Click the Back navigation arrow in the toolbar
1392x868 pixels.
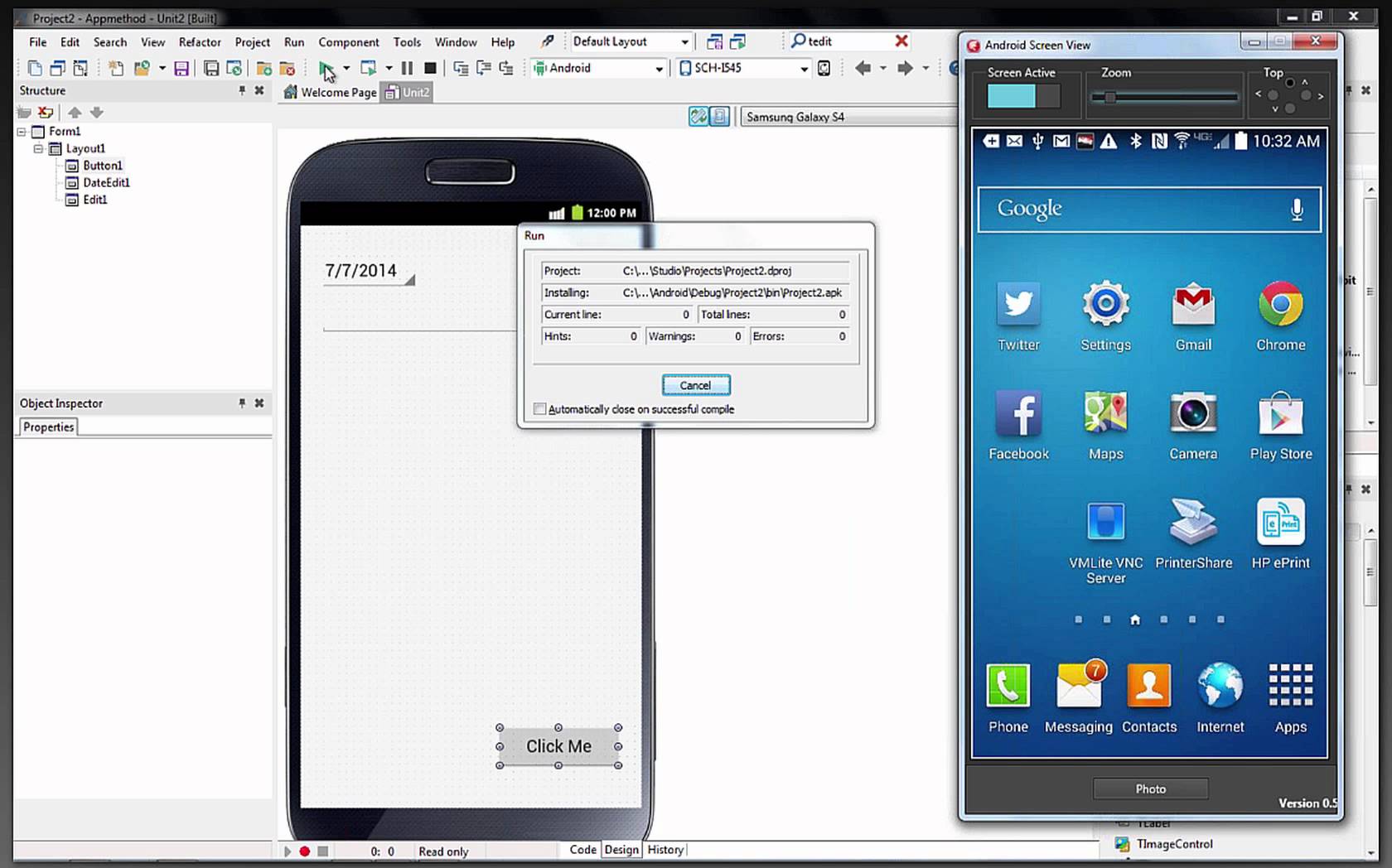863,68
